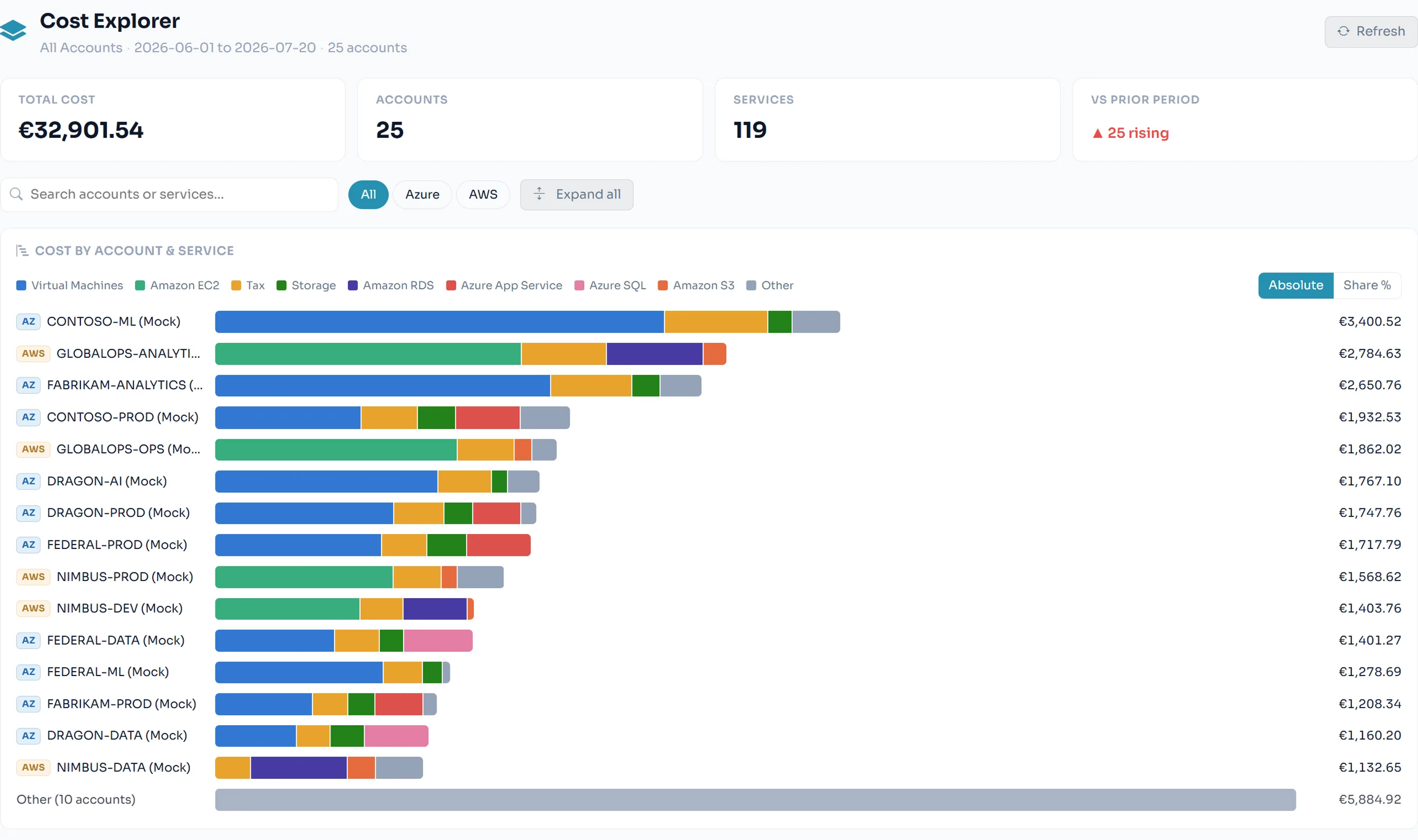
Task: Click the Total Cost €32,901.54 card
Action: [x=173, y=119]
